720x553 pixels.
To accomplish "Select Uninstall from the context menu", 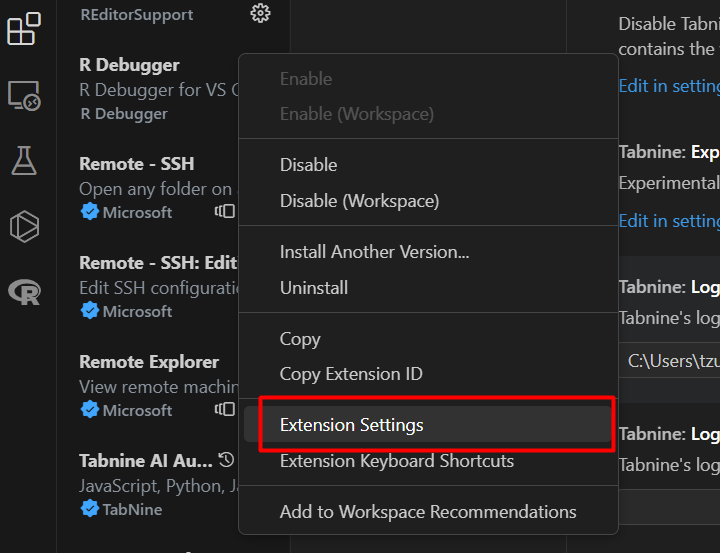I will pyautogui.click(x=428, y=288).
